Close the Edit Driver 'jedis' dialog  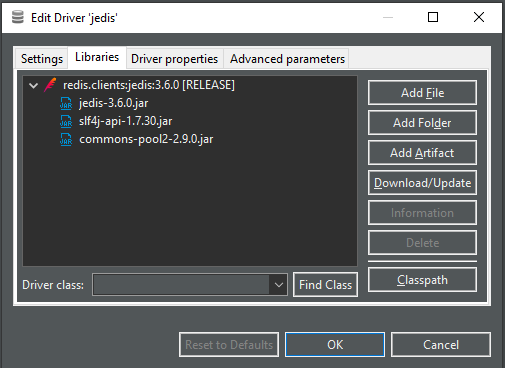pyautogui.click(x=479, y=17)
